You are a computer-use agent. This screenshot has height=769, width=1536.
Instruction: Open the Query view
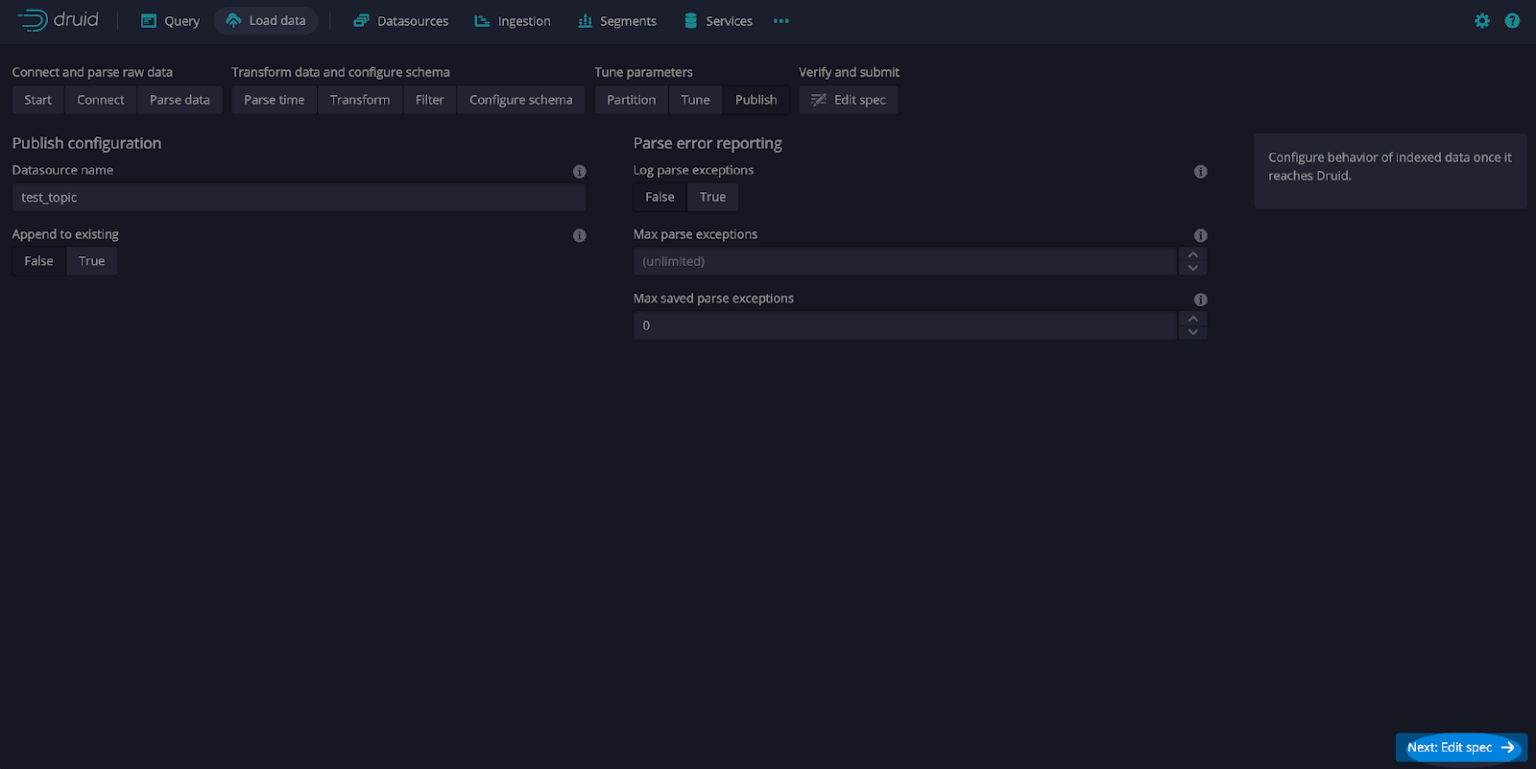tap(170, 21)
